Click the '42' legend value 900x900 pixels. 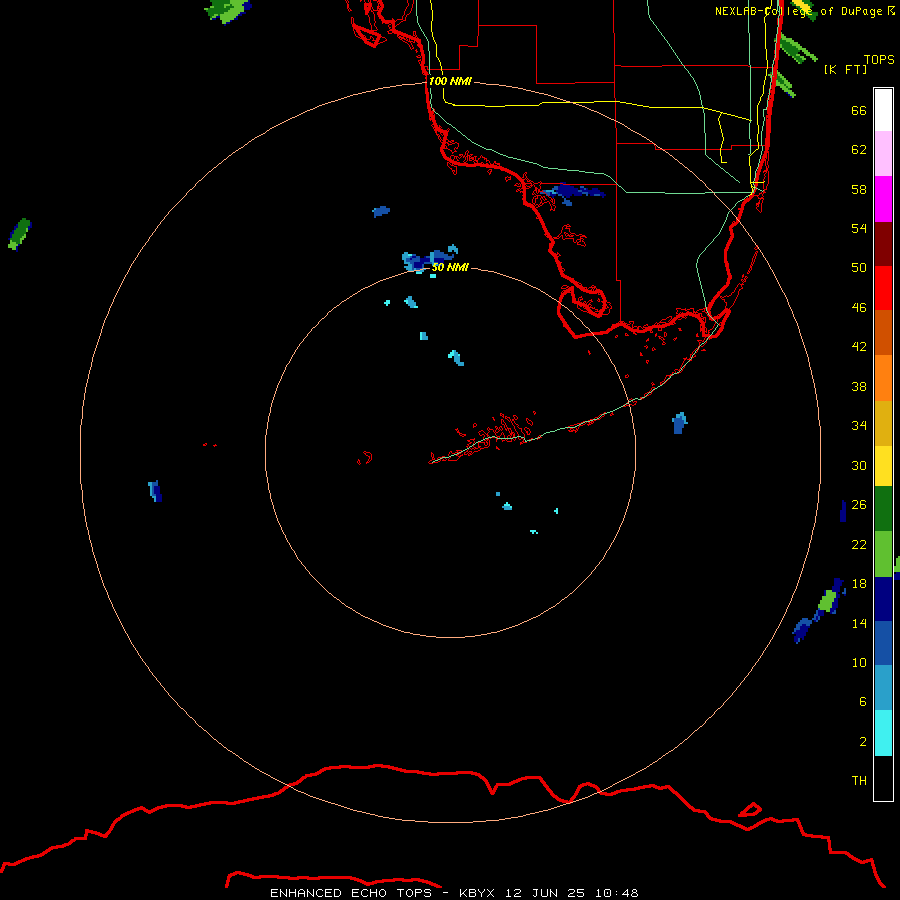[x=859, y=346]
